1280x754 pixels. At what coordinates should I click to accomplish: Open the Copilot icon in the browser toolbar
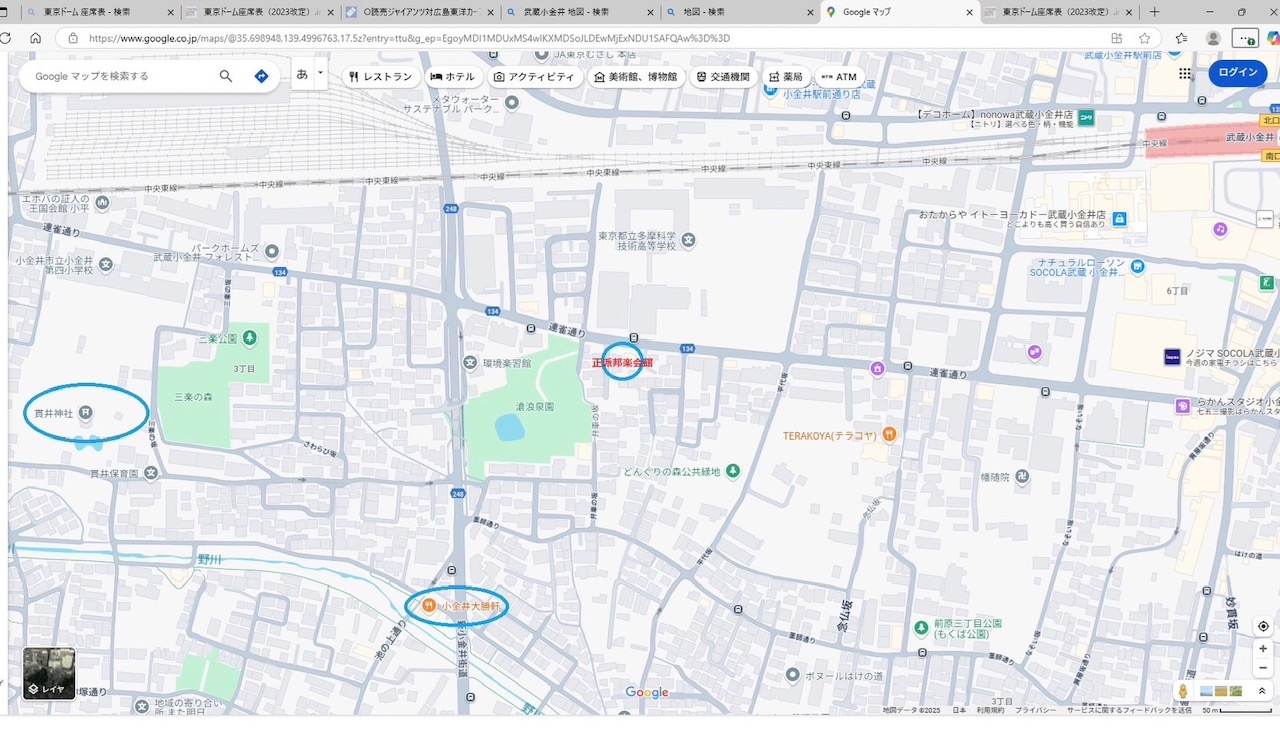click(1272, 38)
